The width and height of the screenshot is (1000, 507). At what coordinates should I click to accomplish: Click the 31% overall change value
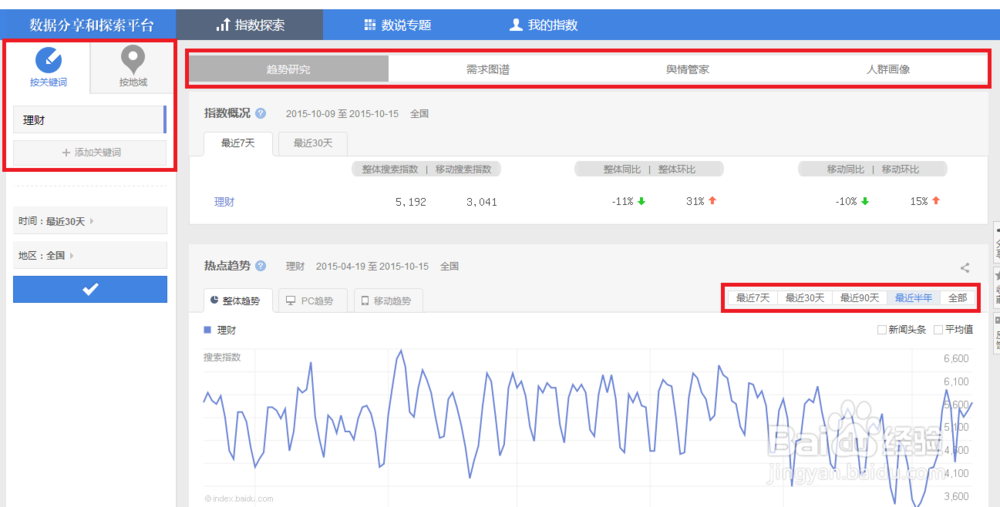[695, 202]
